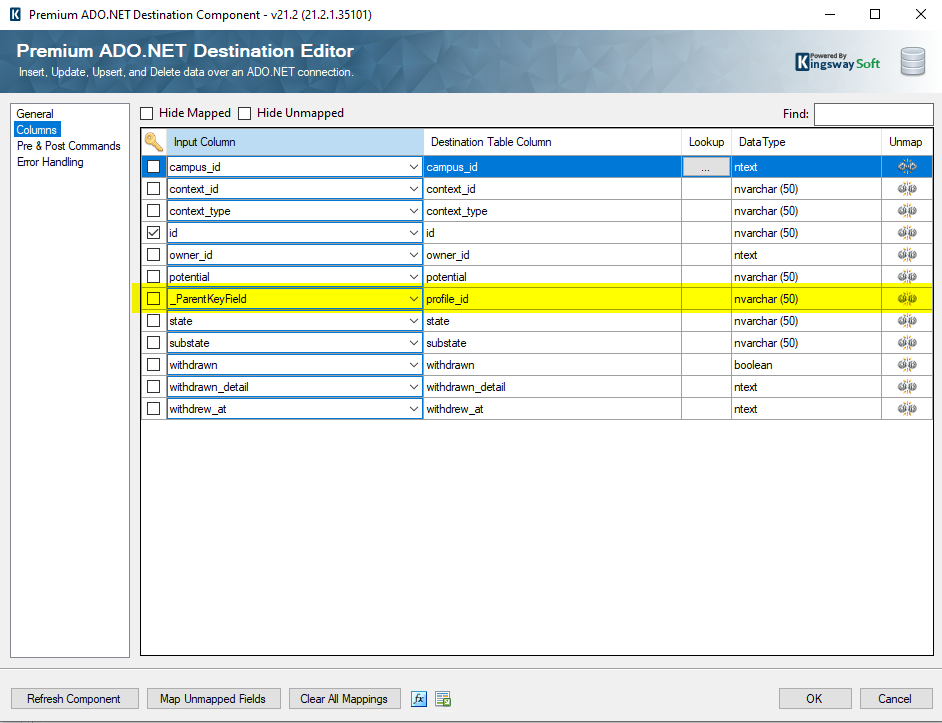Image resolution: width=942 pixels, height=723 pixels.
Task: Check the key checkbox for withdrew_at
Action: click(x=154, y=409)
